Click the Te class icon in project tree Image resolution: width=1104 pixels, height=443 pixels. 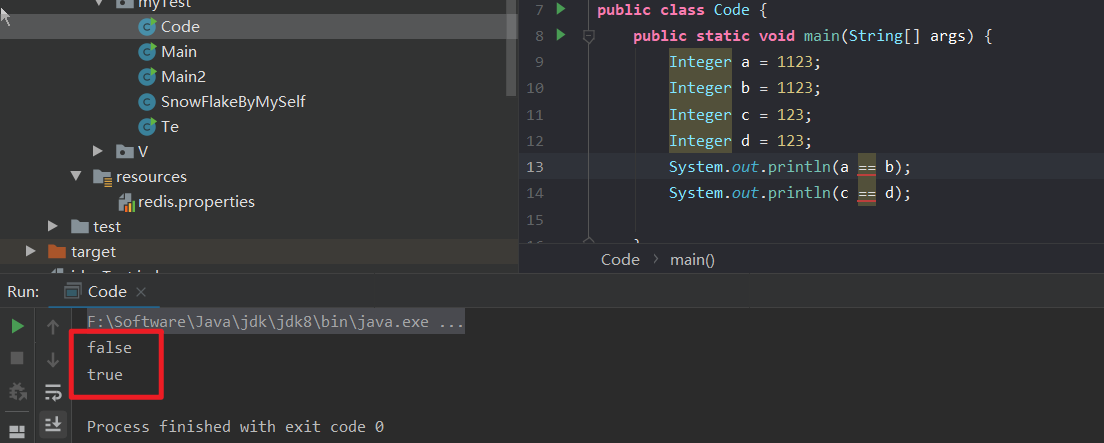pos(147,127)
